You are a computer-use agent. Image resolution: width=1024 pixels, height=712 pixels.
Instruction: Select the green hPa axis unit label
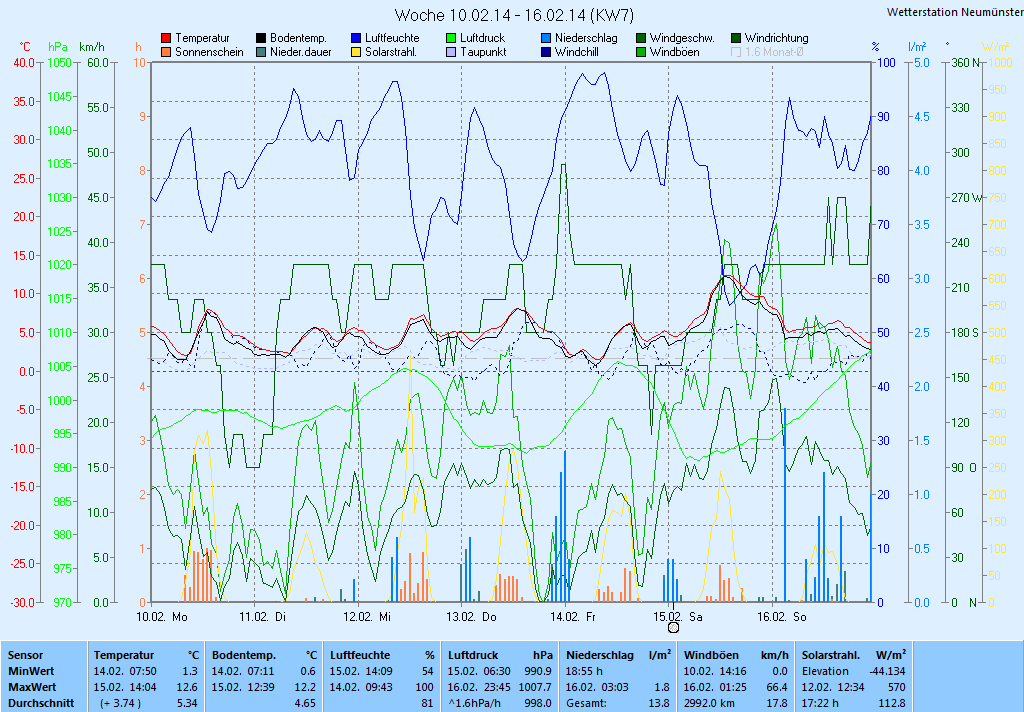58,47
